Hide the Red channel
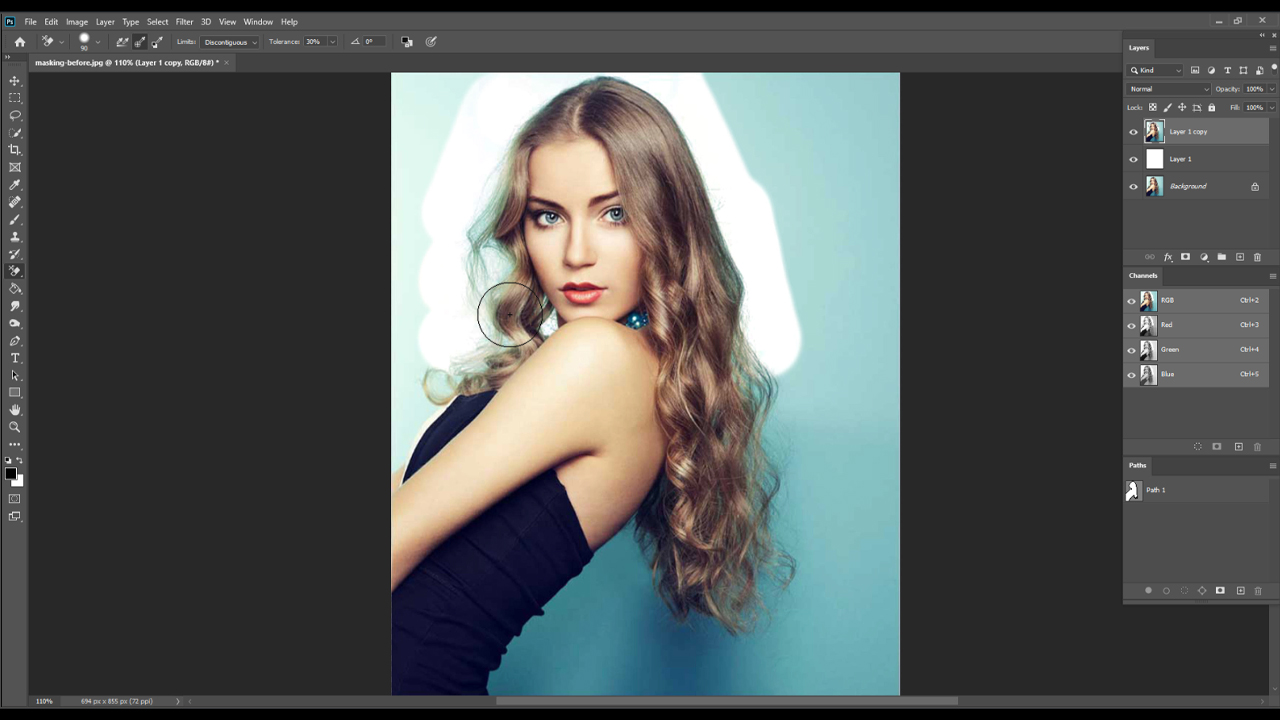This screenshot has width=1280, height=720. point(1132,325)
